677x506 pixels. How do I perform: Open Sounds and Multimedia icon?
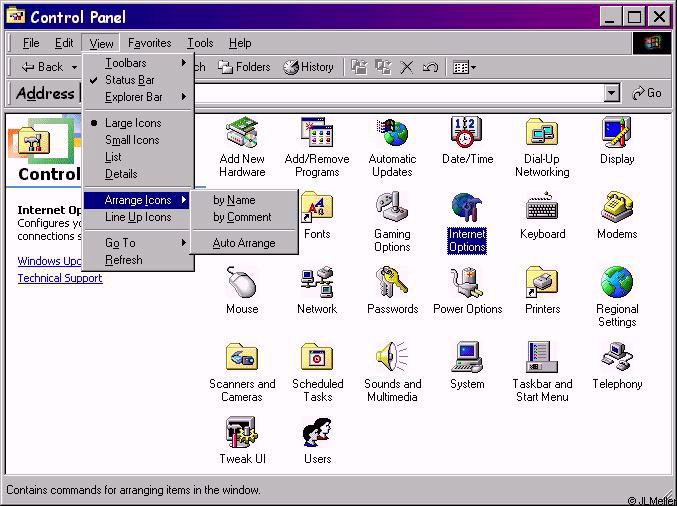[392, 357]
